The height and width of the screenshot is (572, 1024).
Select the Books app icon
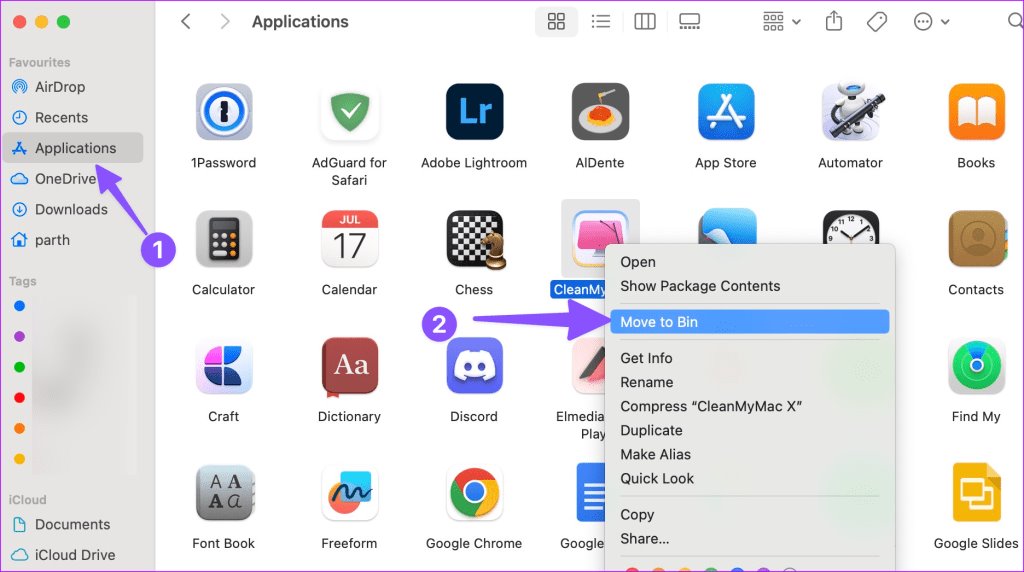(976, 112)
